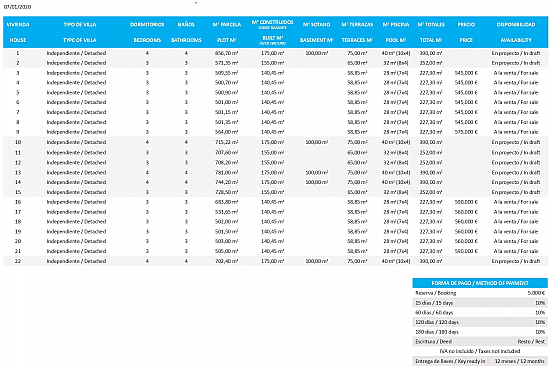Click the 60 días / 60 days row
This screenshot has height=367, width=550.
pos(480,312)
